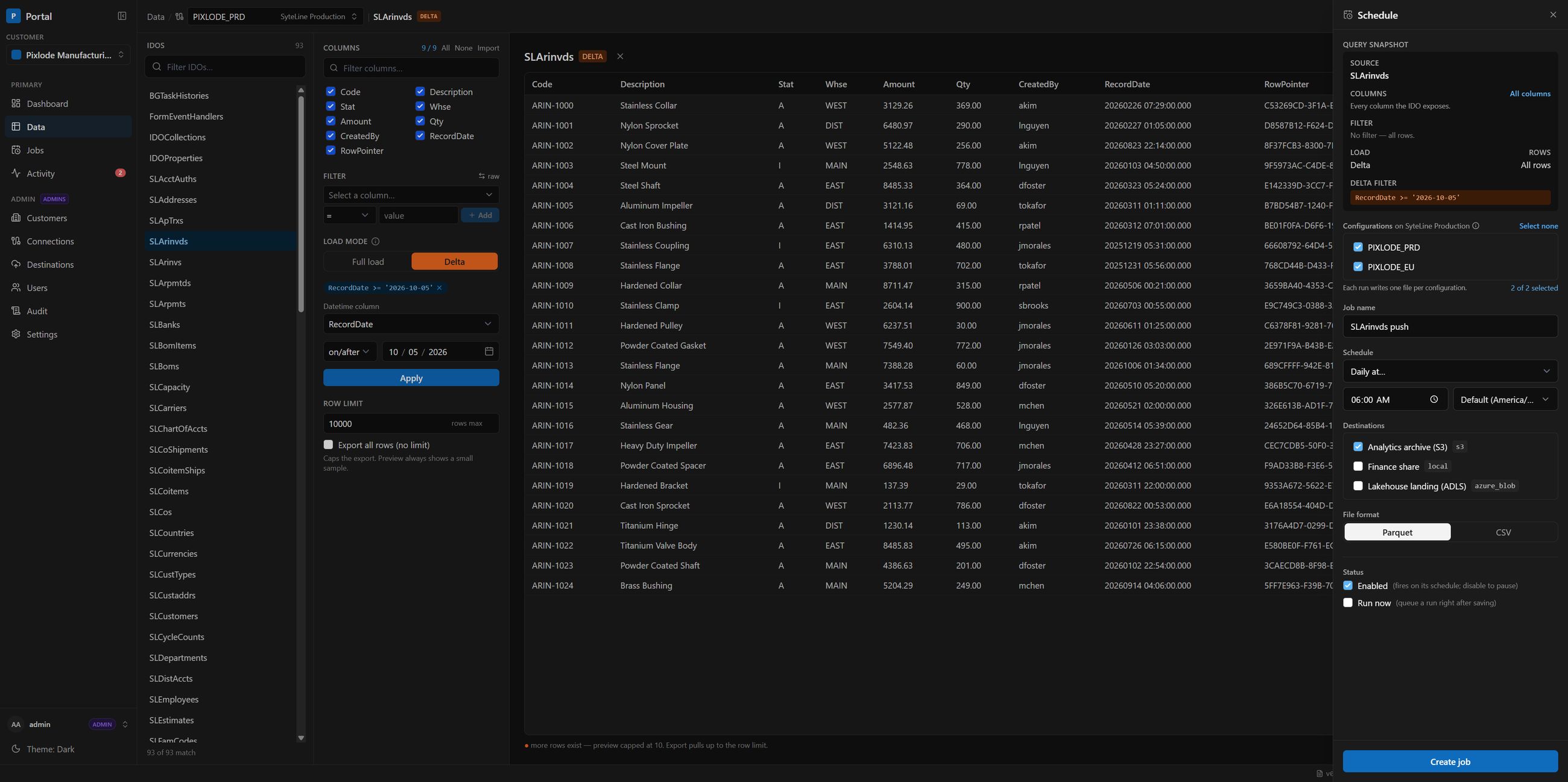The image size is (1568, 782).
Task: Close the Schedule panel
Action: coord(1553,14)
